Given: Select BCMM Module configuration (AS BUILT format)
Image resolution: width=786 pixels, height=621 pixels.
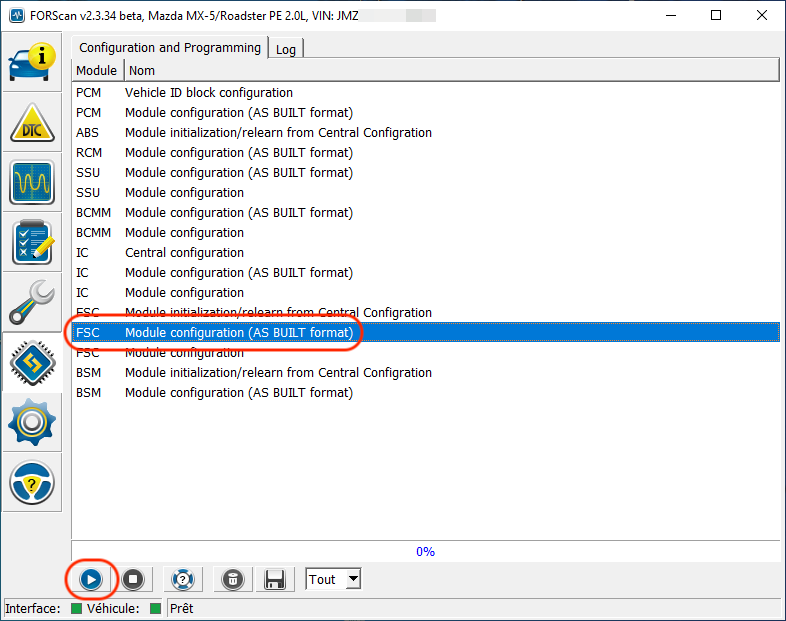Looking at the screenshot, I should tap(426, 213).
